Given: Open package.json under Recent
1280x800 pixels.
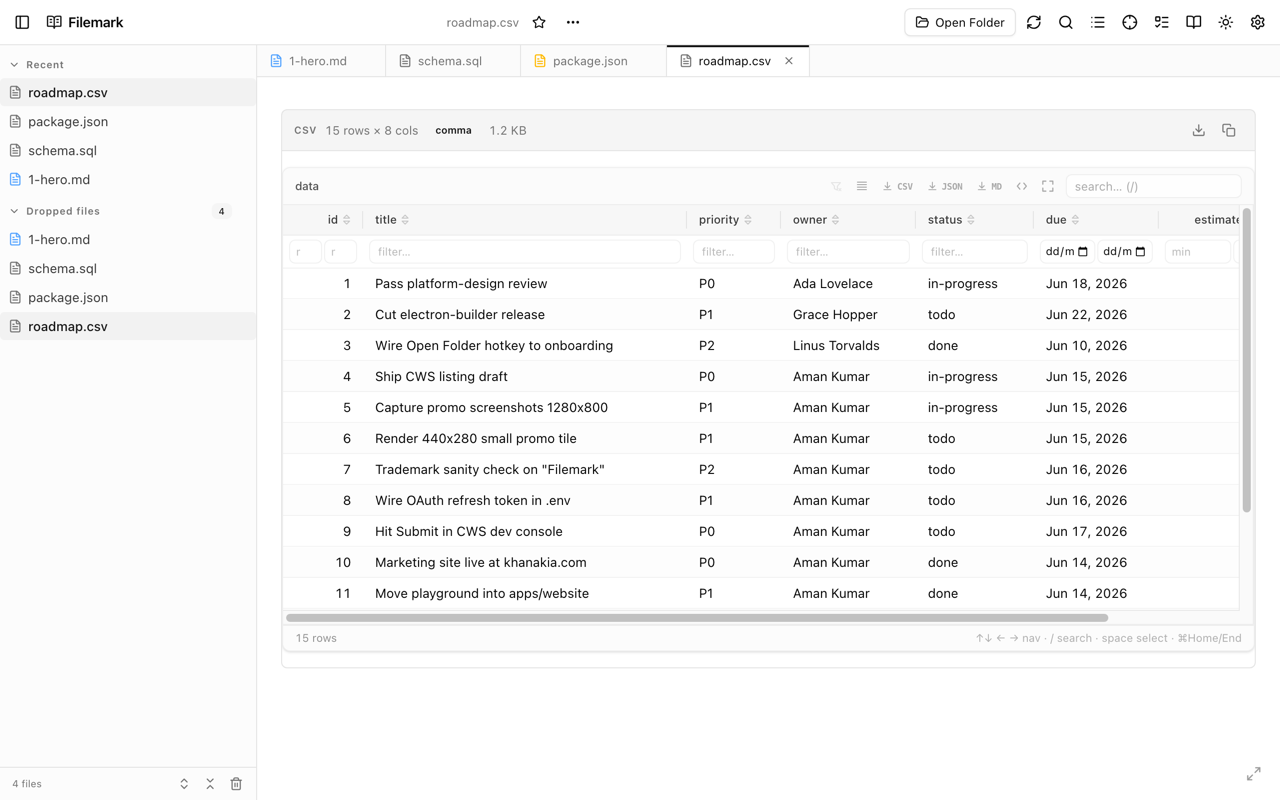Looking at the screenshot, I should pyautogui.click(x=128, y=121).
